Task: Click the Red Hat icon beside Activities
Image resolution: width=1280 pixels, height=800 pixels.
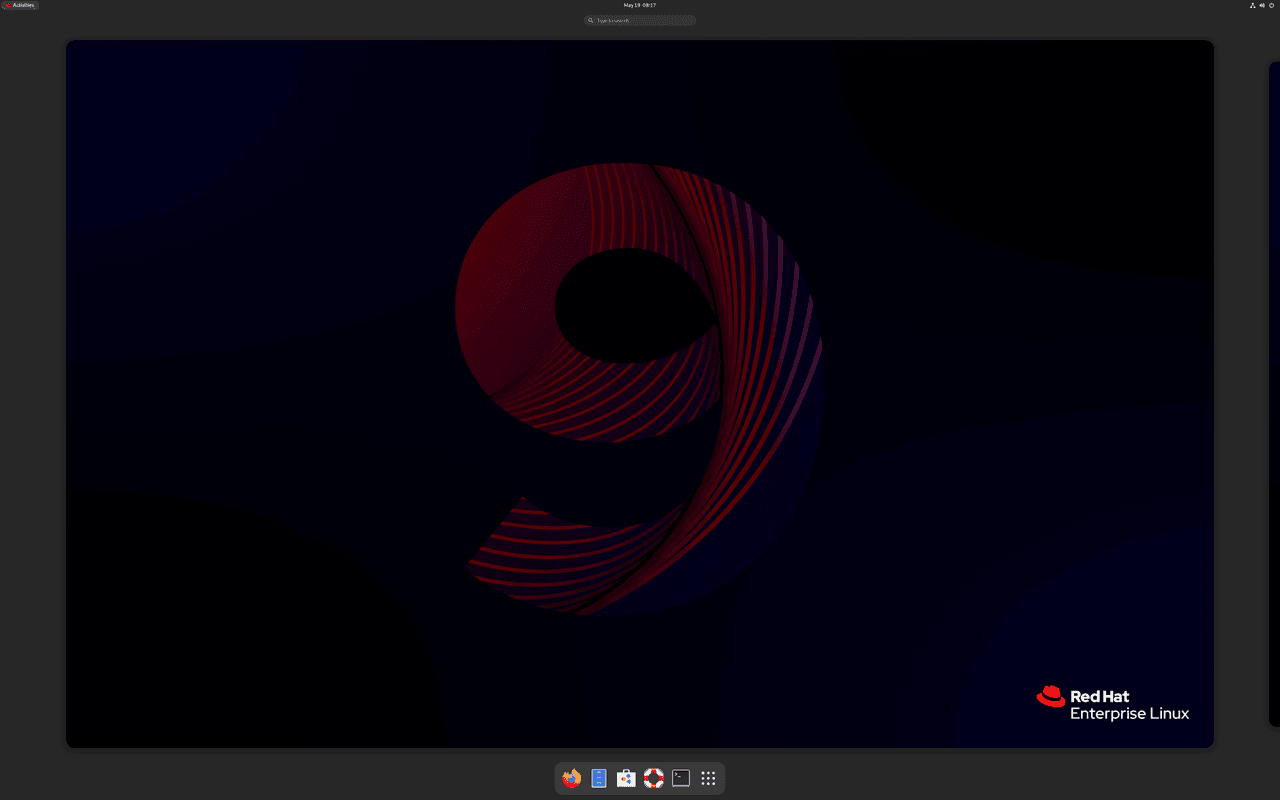Action: tap(6, 5)
